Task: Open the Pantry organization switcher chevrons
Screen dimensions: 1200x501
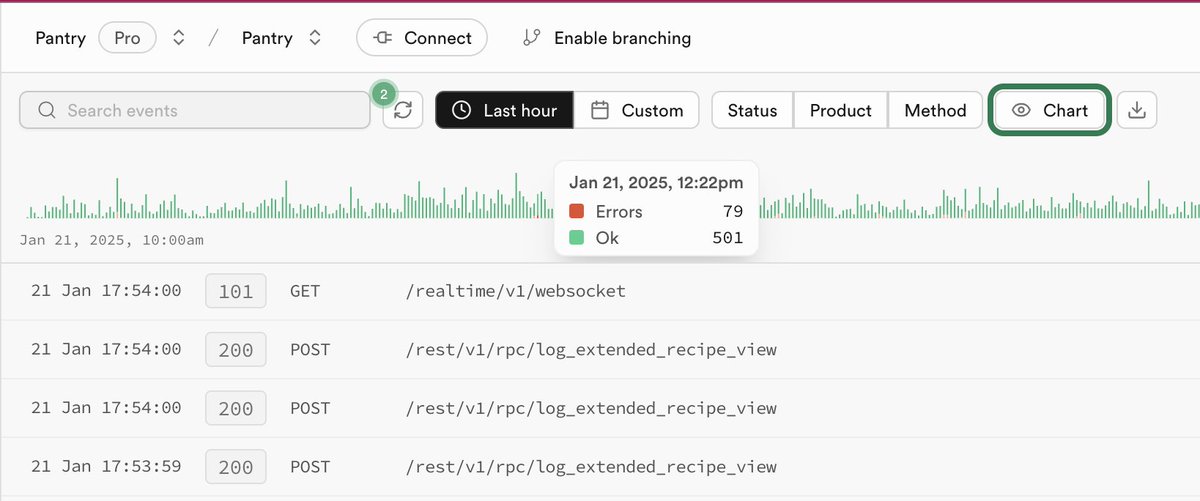Action: pos(179,38)
